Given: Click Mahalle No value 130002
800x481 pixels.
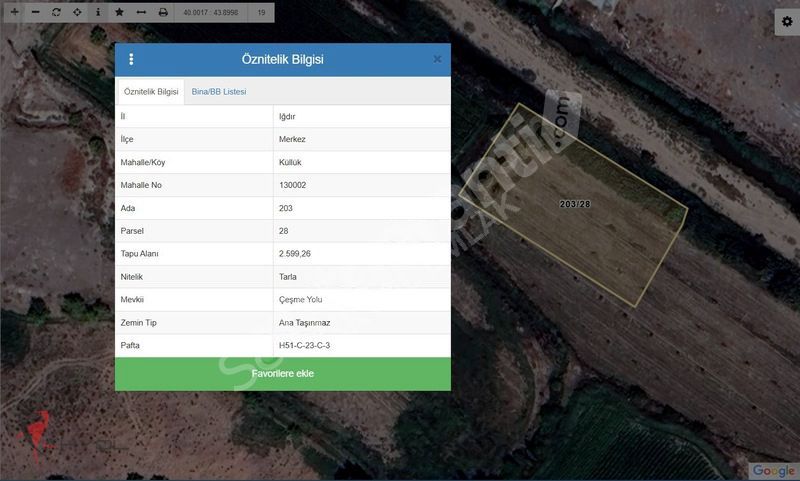Looking at the screenshot, I should tap(292, 185).
